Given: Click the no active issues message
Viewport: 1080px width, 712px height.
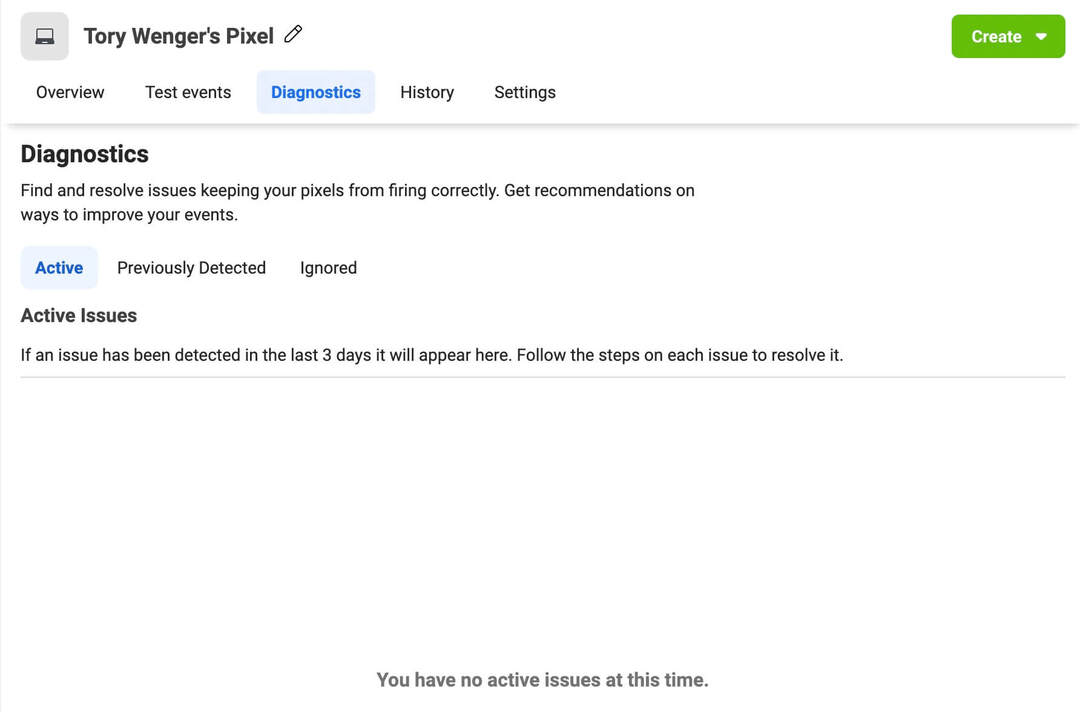Looking at the screenshot, I should [x=542, y=680].
